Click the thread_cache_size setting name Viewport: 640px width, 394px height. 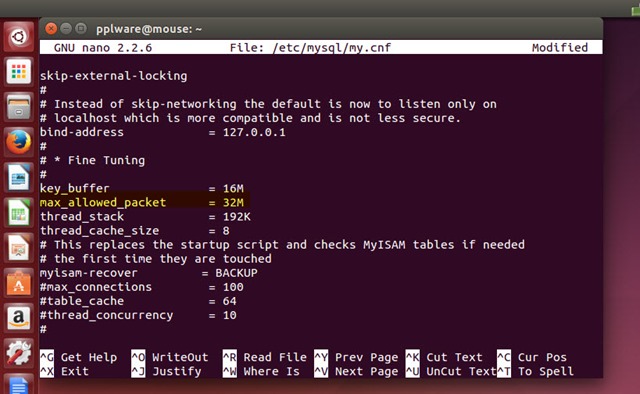click(x=99, y=231)
